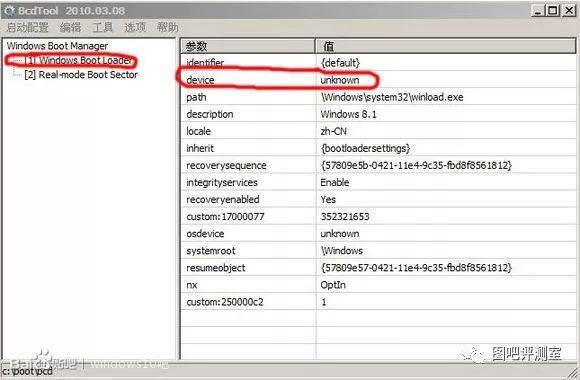
Task: Click the 'Enable' value
Action: (335, 182)
